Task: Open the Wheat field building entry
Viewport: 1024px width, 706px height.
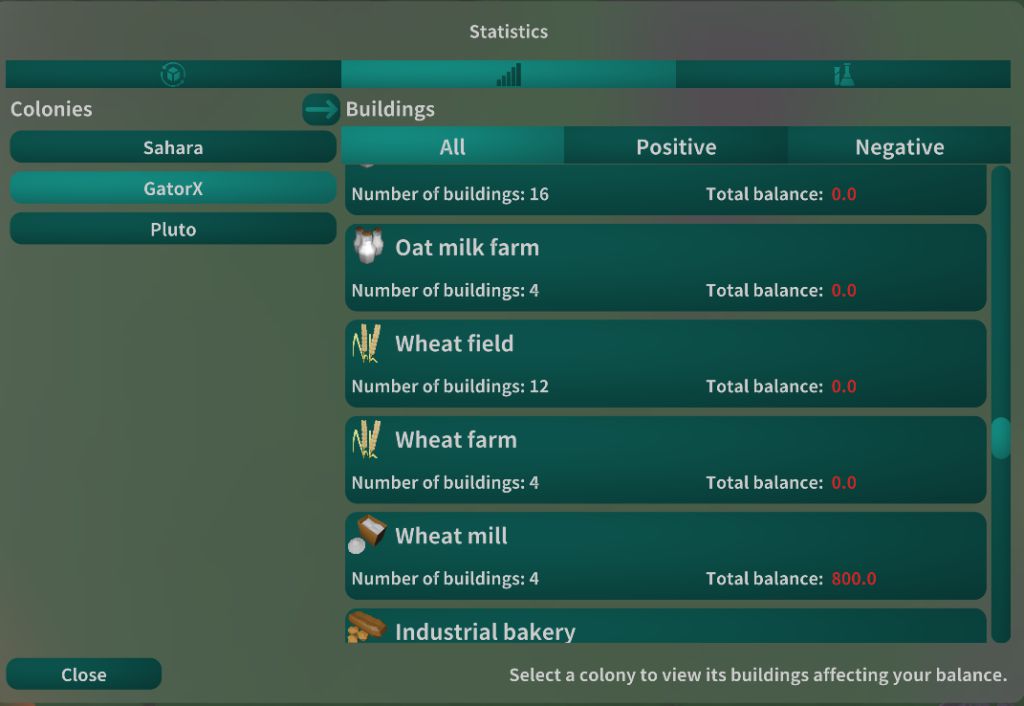Action: point(665,363)
